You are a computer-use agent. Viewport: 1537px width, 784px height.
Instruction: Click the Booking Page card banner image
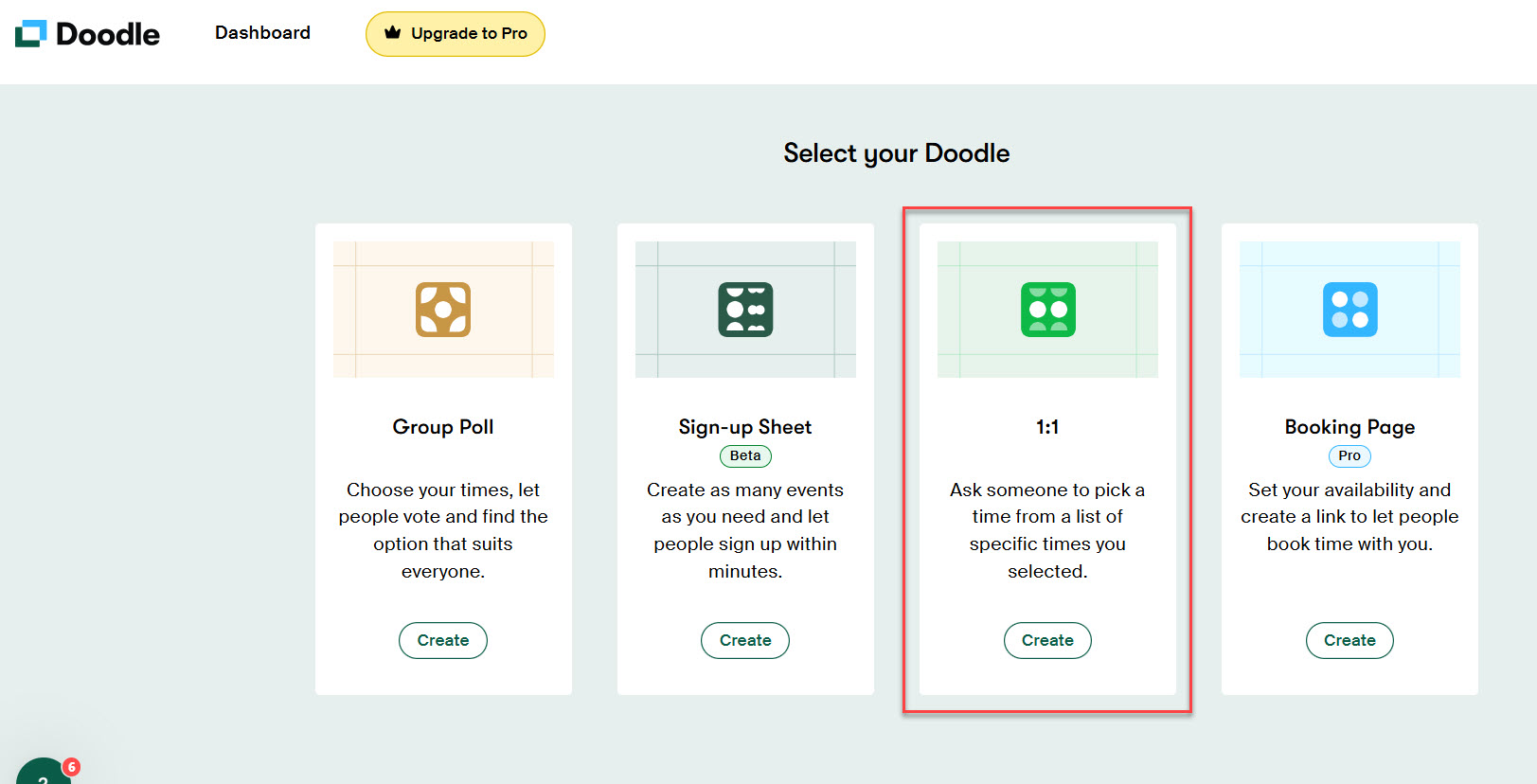[1349, 310]
